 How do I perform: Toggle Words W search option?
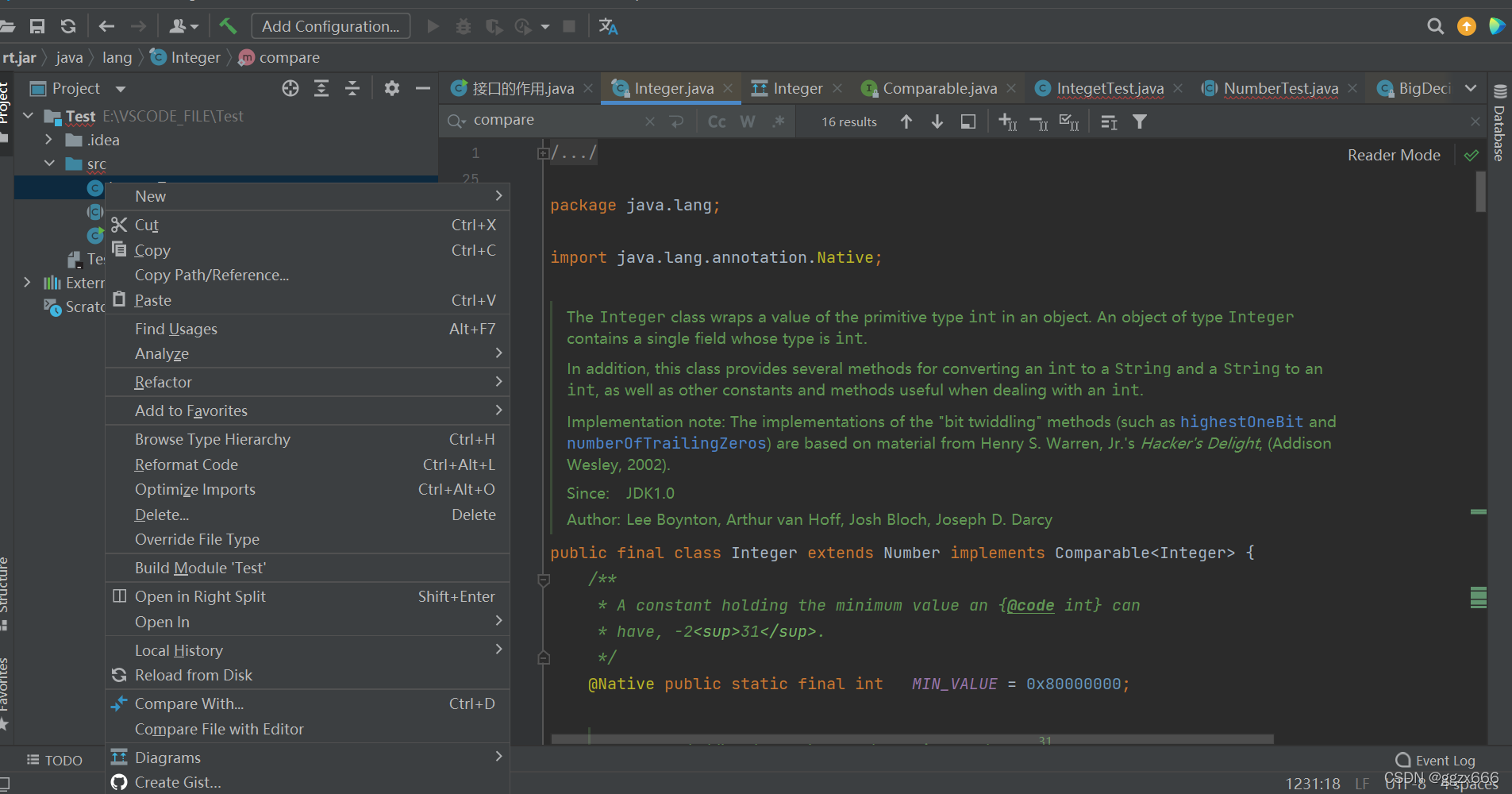coord(748,121)
